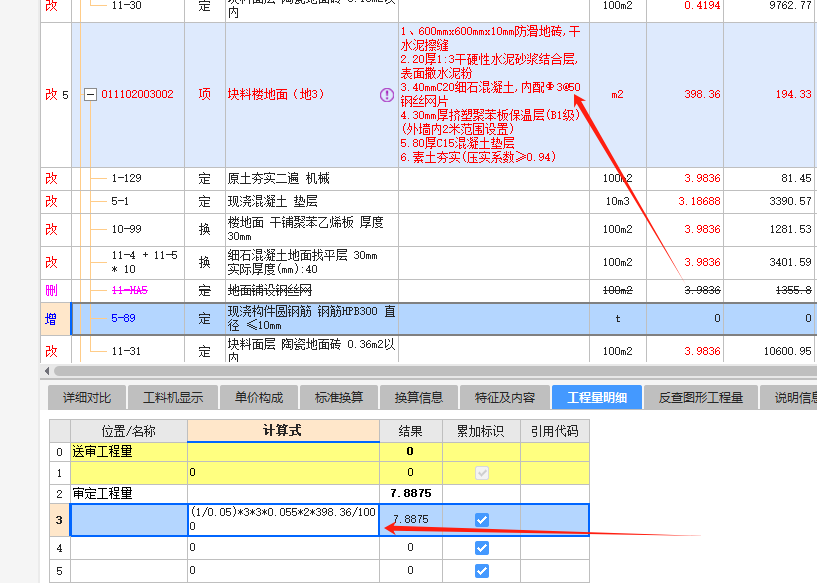This screenshot has height=583, width=817.
Task: Click the purple warning icon beside 块料楼地面（地3）
Action: 387,95
